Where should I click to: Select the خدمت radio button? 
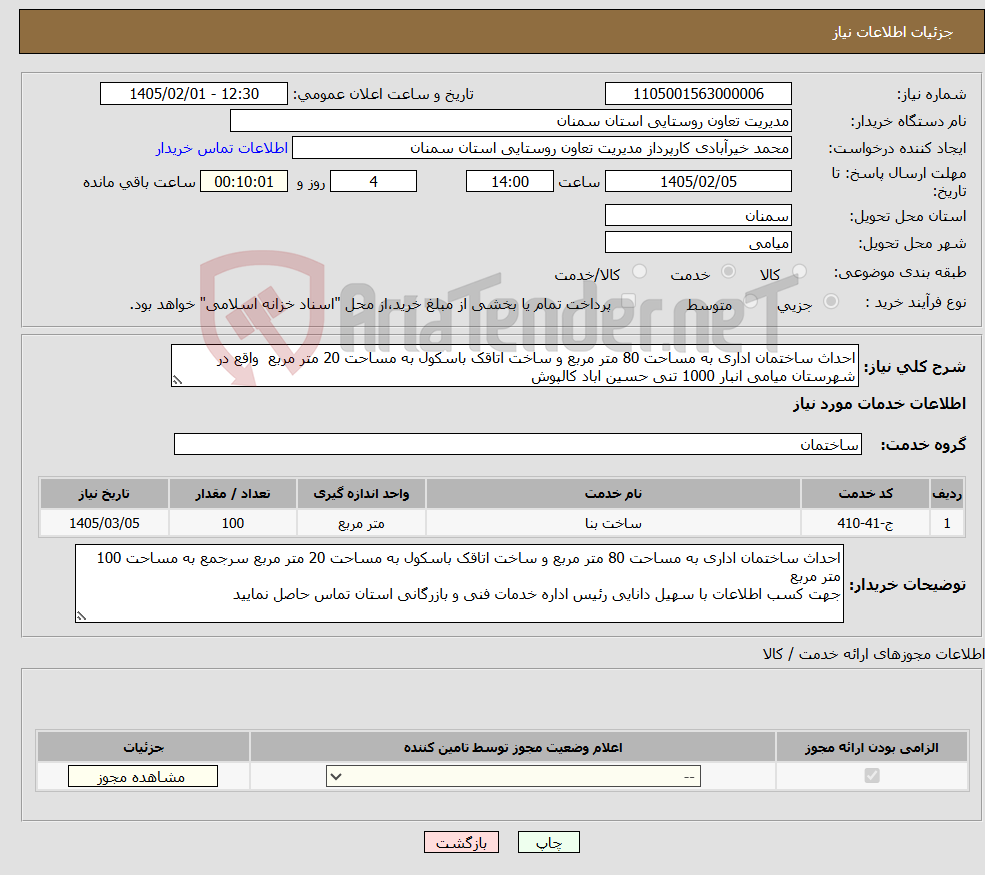pos(728,271)
